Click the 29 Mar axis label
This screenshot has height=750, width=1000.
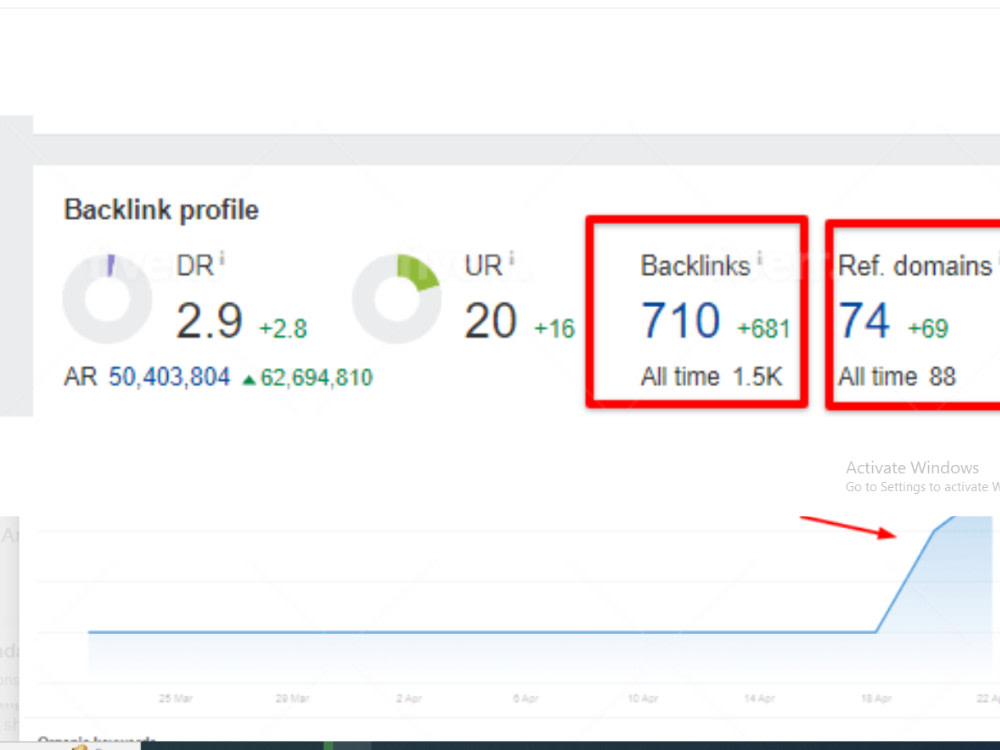292,698
